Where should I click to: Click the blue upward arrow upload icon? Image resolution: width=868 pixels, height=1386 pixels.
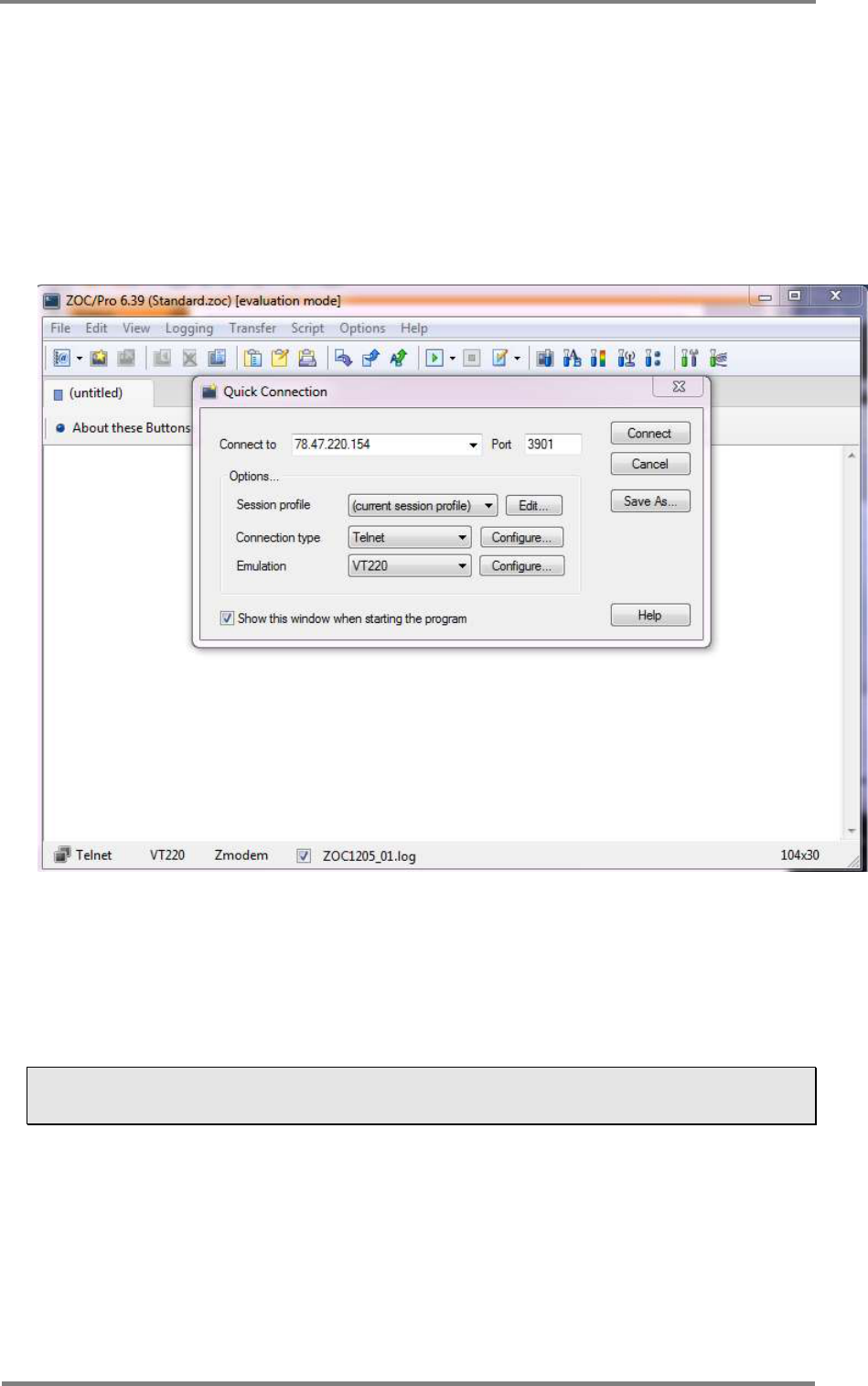(370, 359)
